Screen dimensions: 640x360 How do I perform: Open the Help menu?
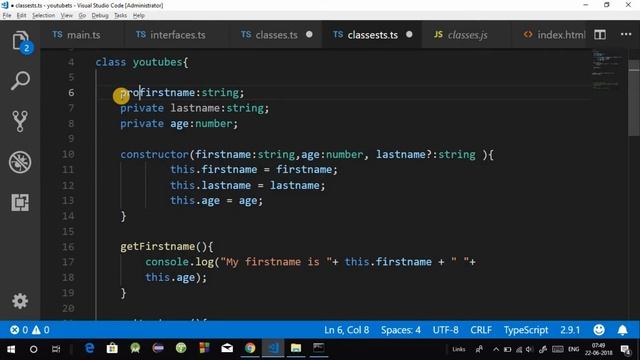point(139,16)
